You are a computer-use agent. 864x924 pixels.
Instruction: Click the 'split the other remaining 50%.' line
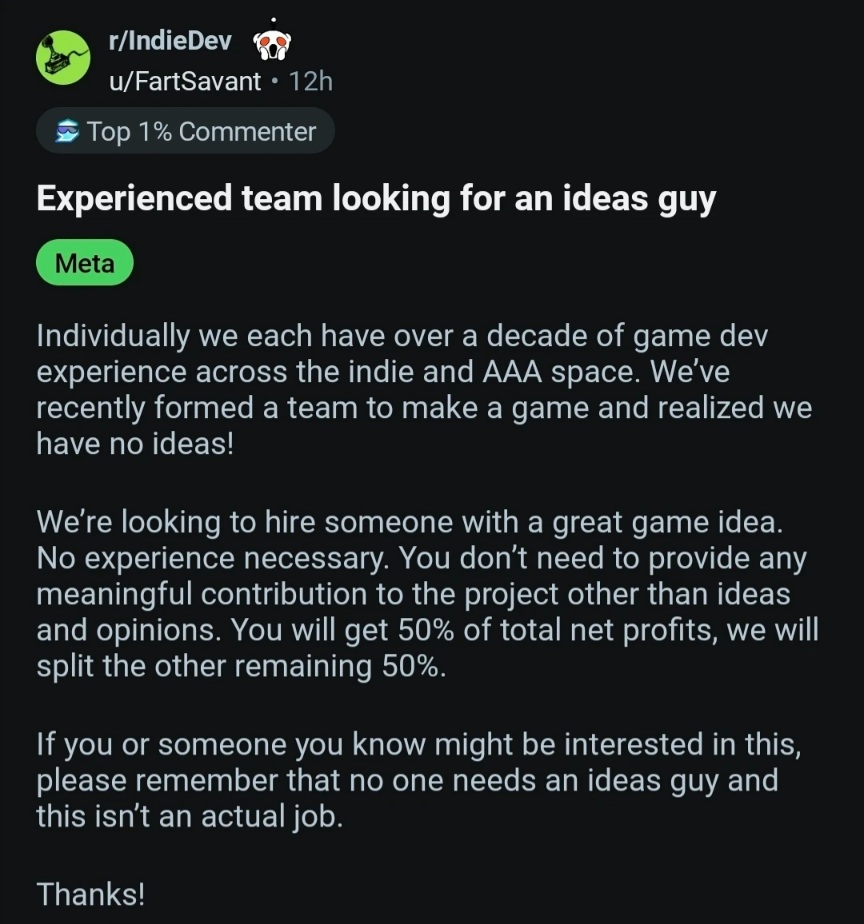[x=240, y=667]
